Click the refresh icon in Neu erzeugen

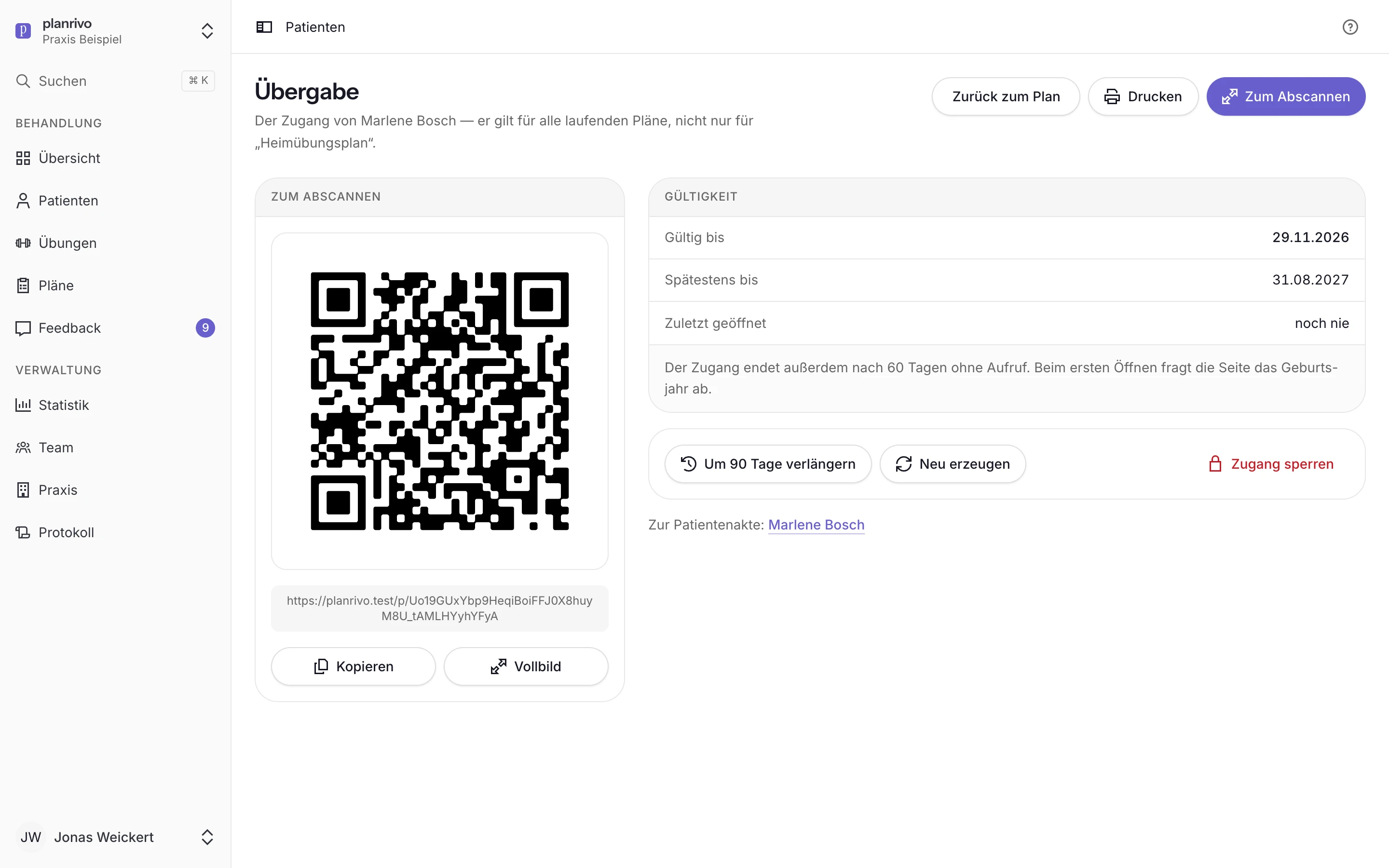click(903, 464)
